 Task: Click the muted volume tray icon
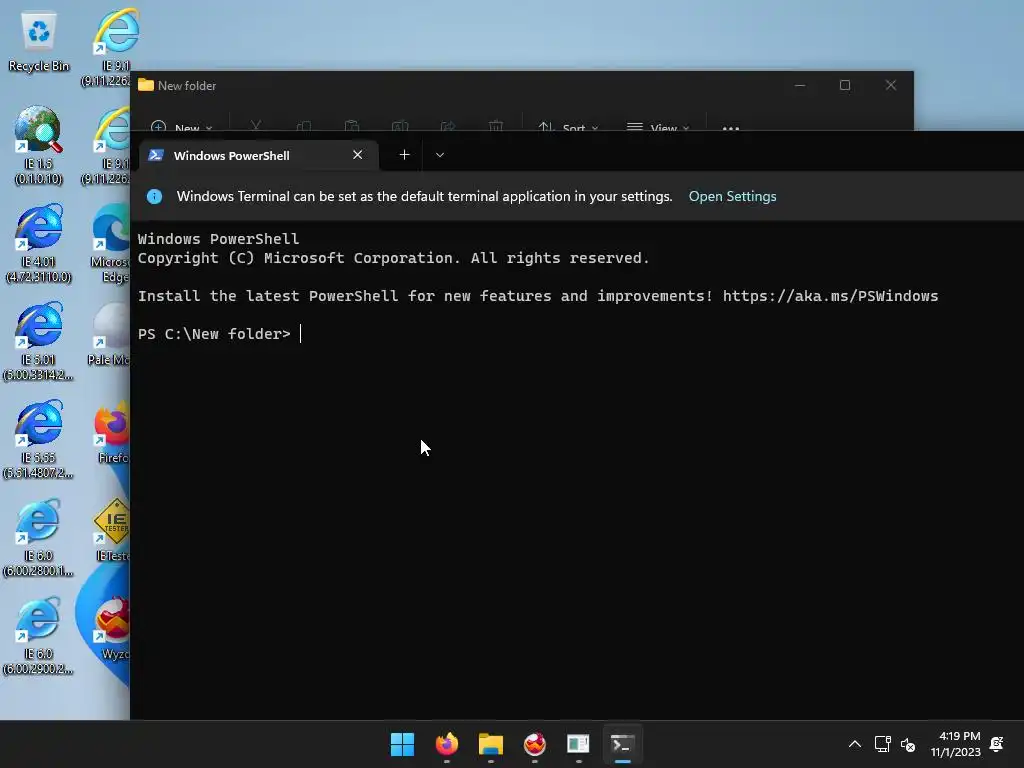[x=908, y=744]
